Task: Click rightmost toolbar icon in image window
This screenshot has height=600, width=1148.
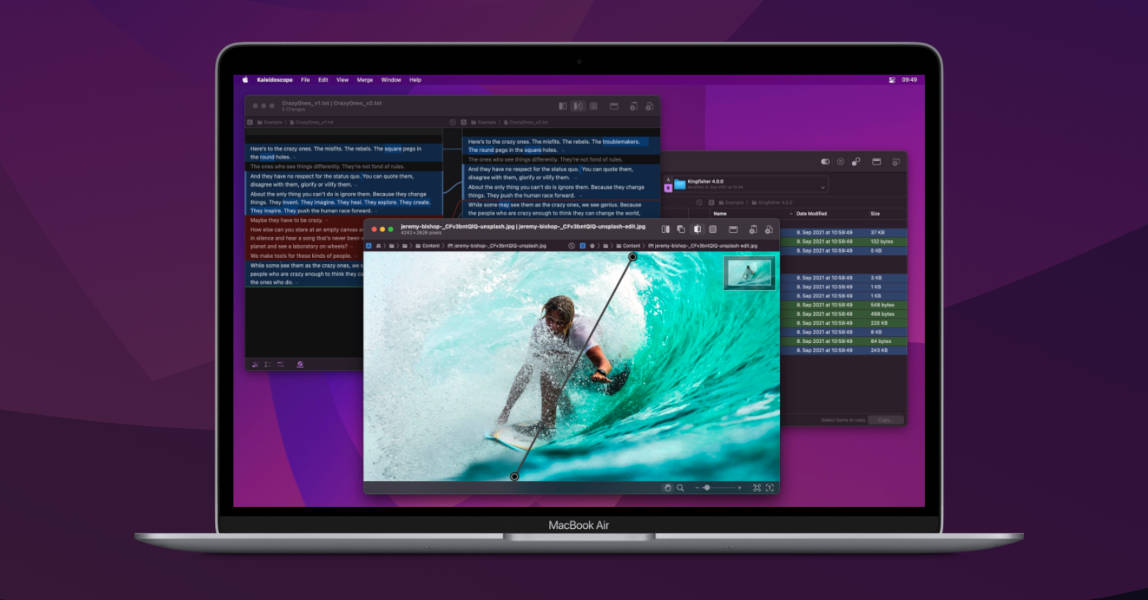Action: [x=769, y=229]
